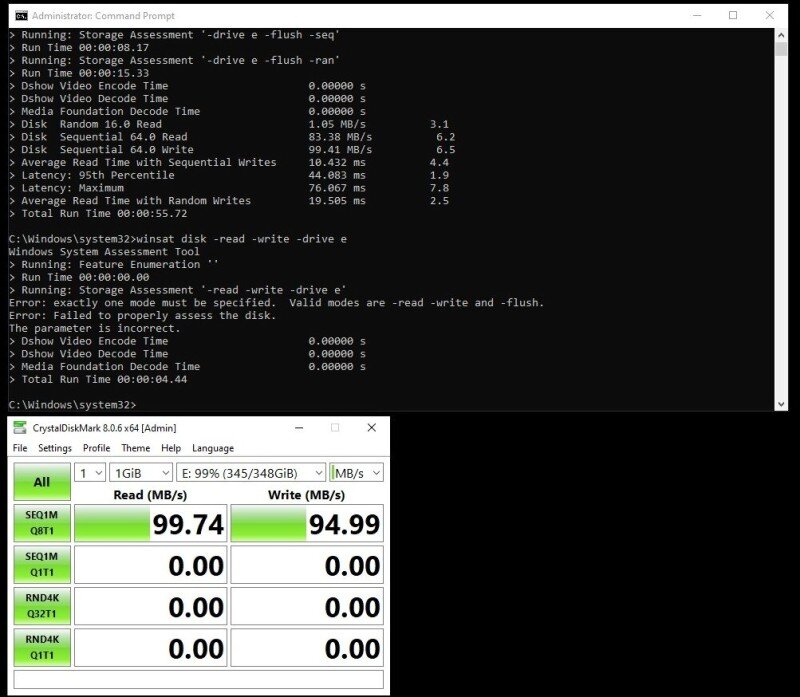Image resolution: width=800 pixels, height=697 pixels.
Task: Minimize the CrystalDiskMark window
Action: point(299,428)
